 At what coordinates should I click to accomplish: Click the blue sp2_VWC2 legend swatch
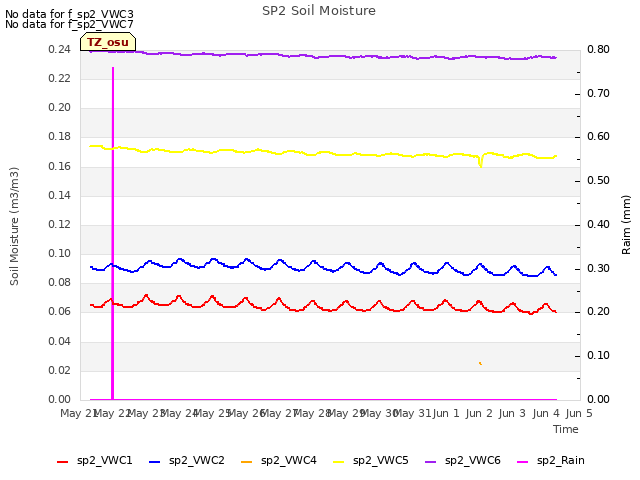155,462
